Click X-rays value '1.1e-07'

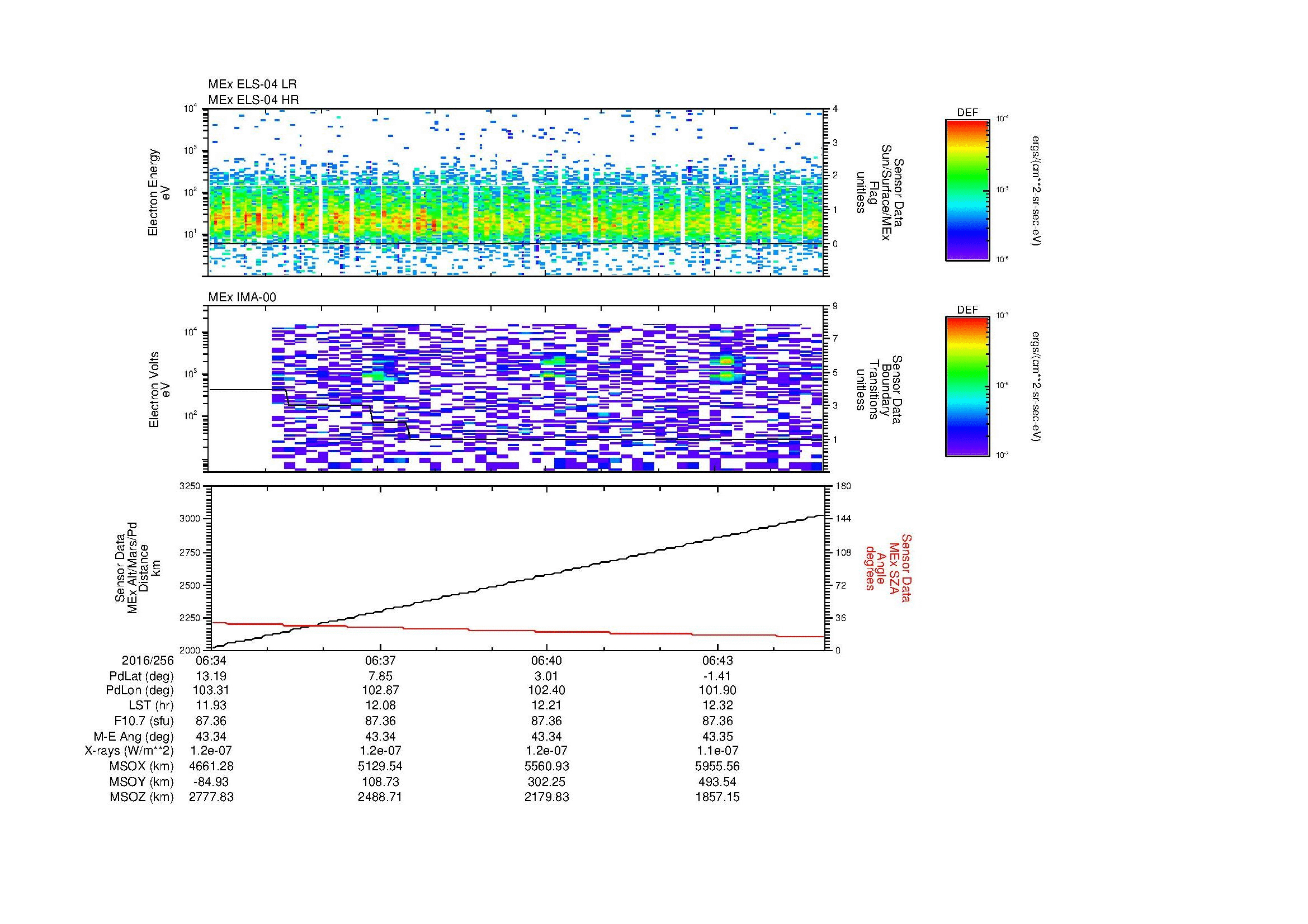pos(717,751)
